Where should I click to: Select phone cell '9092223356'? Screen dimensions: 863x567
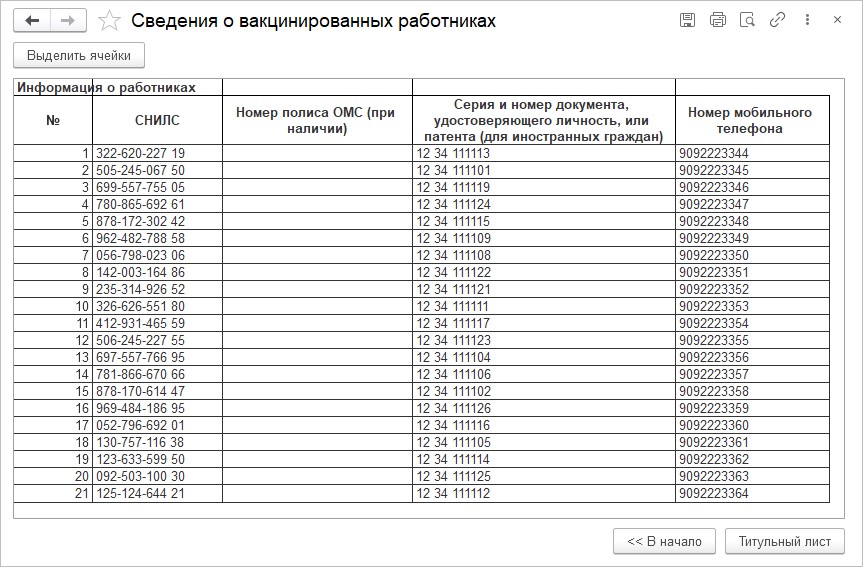(x=752, y=357)
